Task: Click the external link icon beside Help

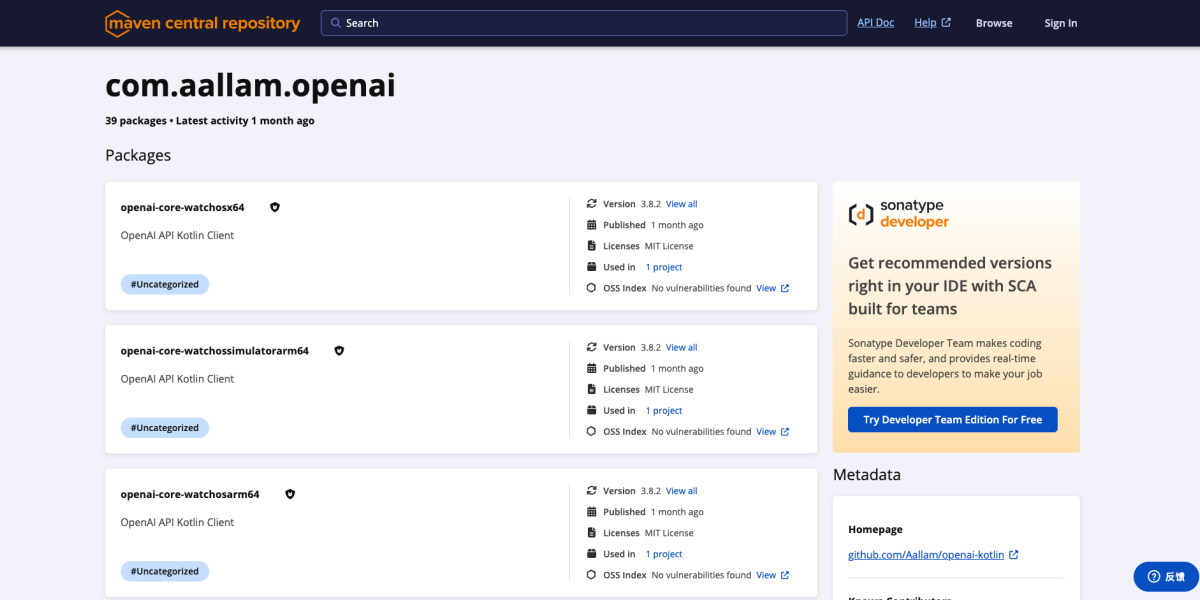Action: coord(946,22)
